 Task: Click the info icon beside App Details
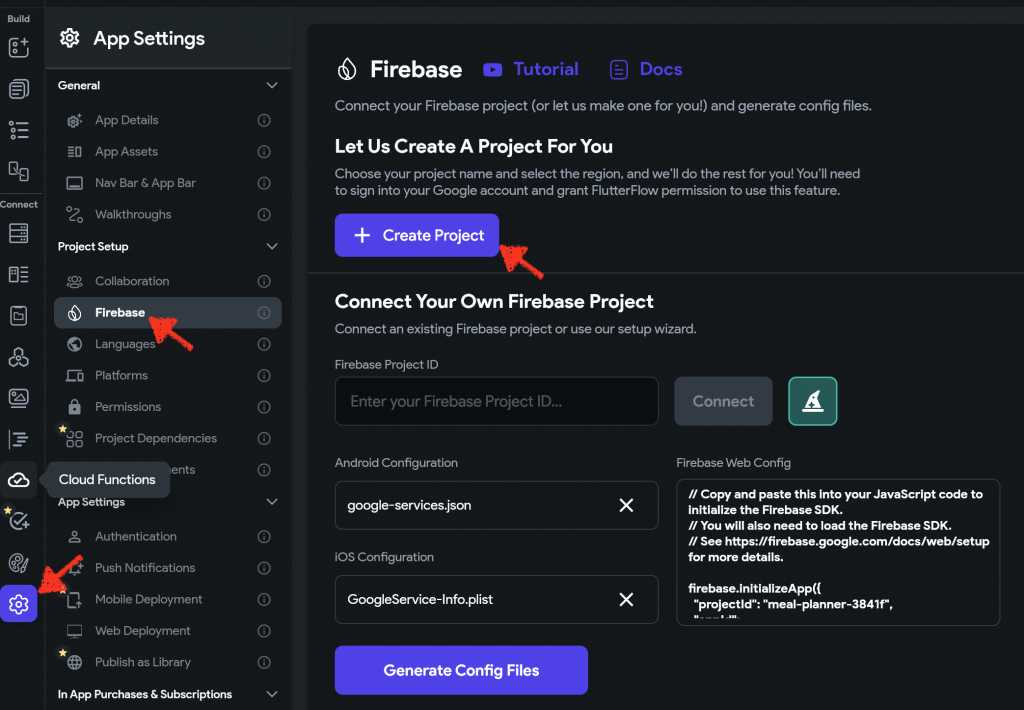(264, 120)
